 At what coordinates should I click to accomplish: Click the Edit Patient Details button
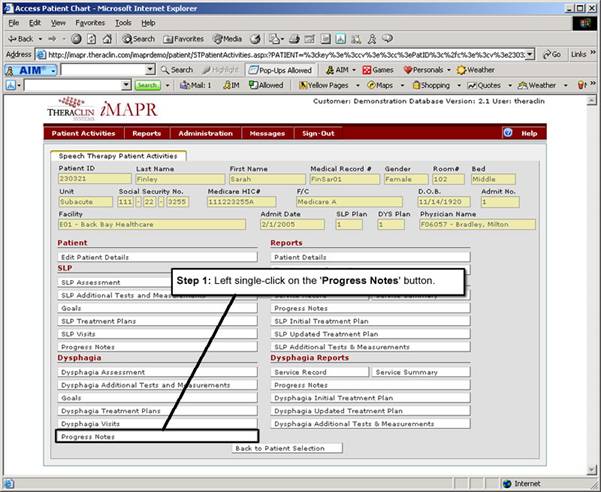pyautogui.click(x=157, y=257)
